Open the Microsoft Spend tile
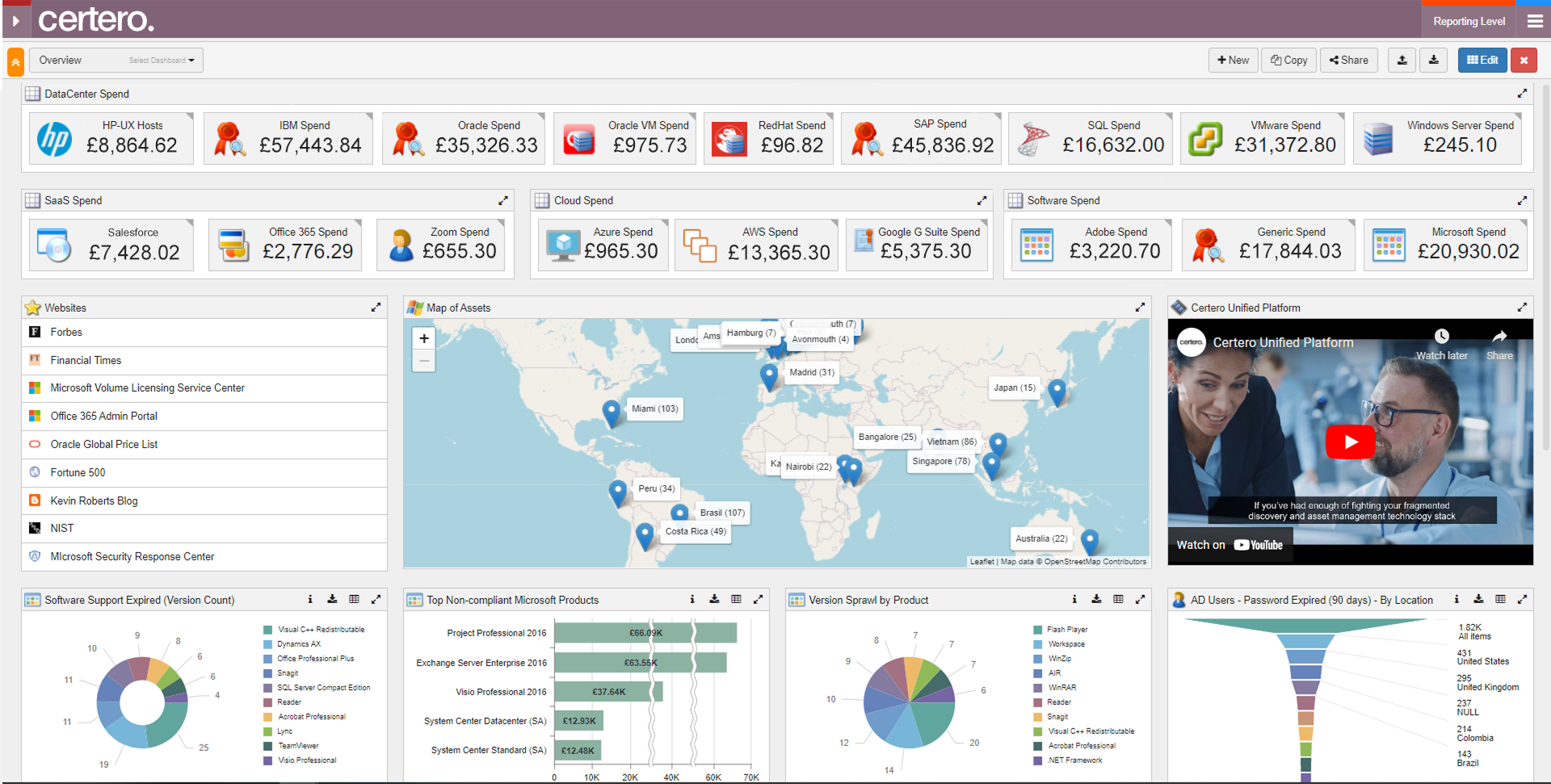This screenshot has height=784, width=1551. [x=1446, y=245]
